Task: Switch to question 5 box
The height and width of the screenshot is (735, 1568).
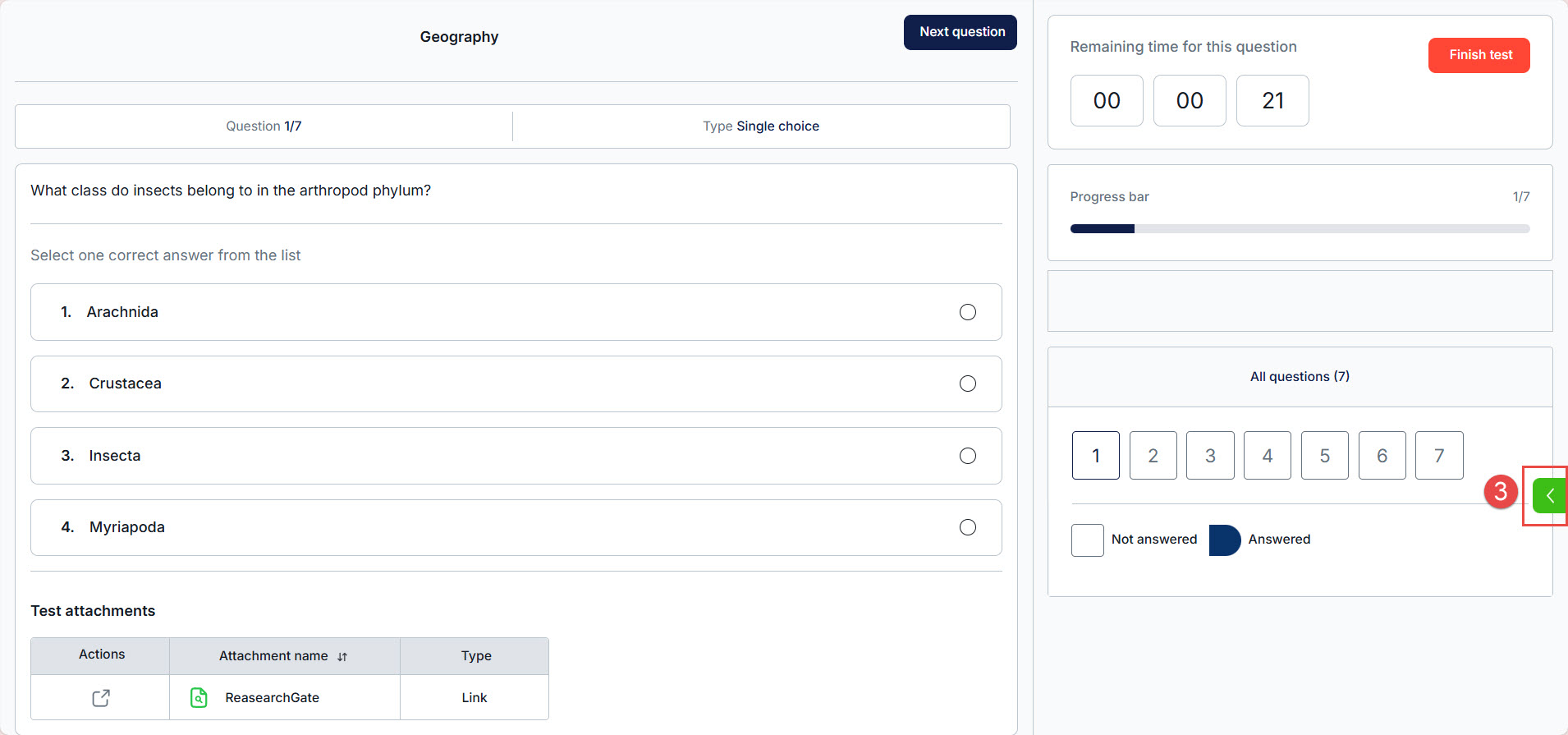Action: click(1324, 456)
